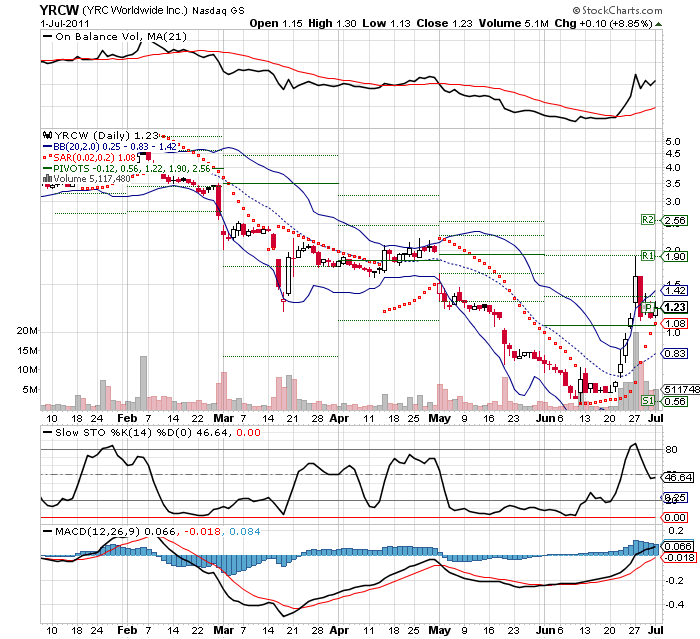The width and height of the screenshot is (700, 639).
Task: Click the volume bars icon beside 'Volume 5,117,480'
Action: point(47,179)
